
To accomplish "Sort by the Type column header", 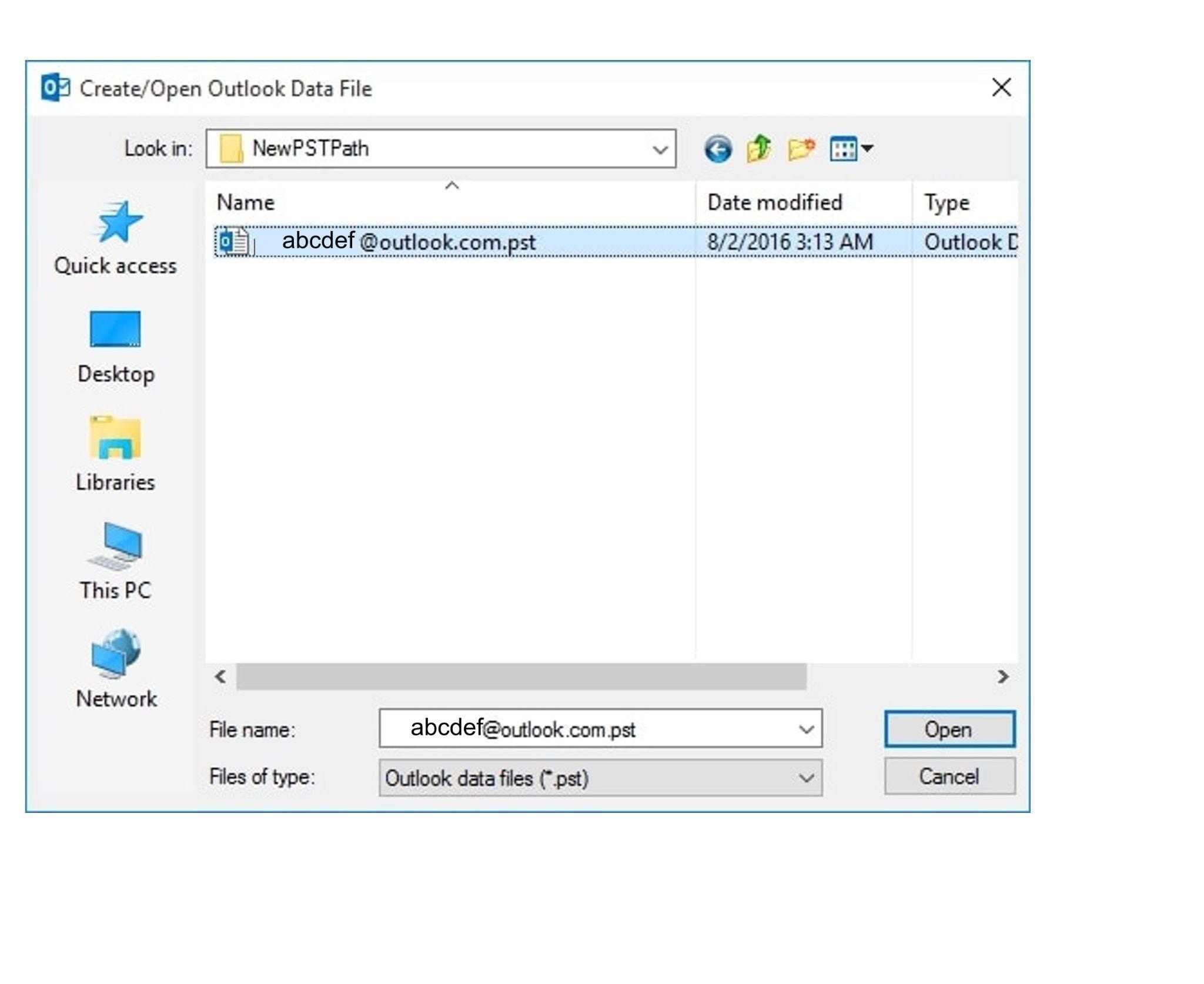I will point(965,202).
